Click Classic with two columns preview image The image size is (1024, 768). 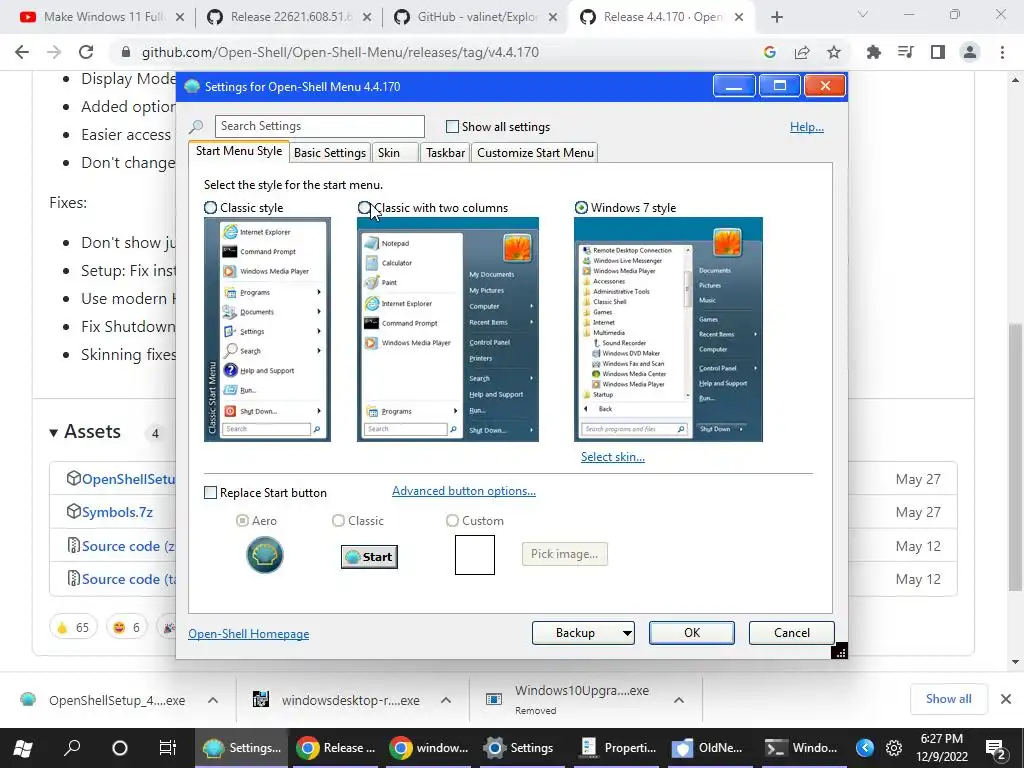tap(447, 329)
